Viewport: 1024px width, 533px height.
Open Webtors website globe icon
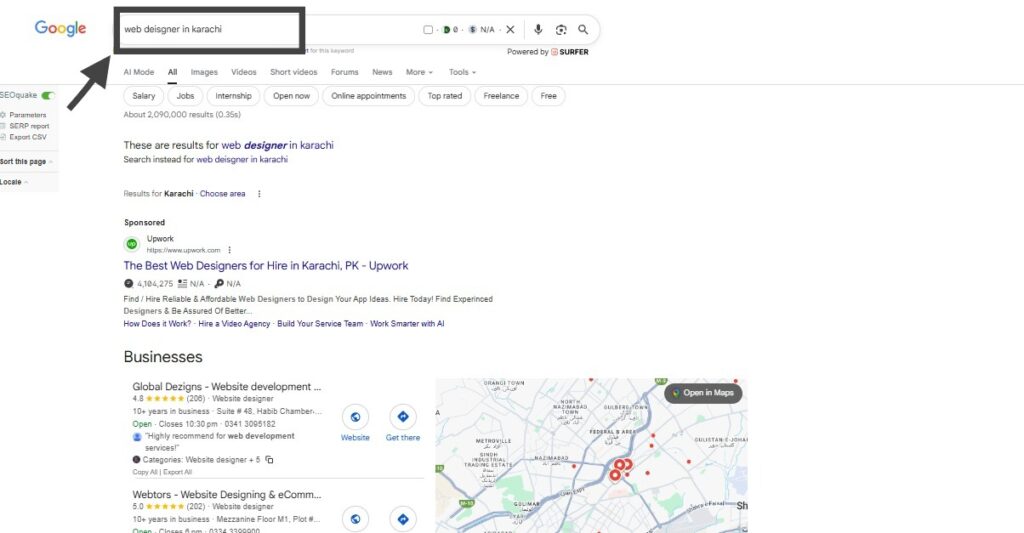click(x=355, y=519)
